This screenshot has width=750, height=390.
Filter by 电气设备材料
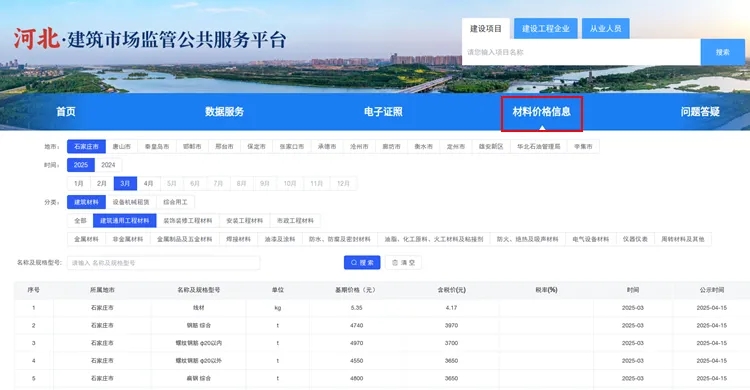591,239
